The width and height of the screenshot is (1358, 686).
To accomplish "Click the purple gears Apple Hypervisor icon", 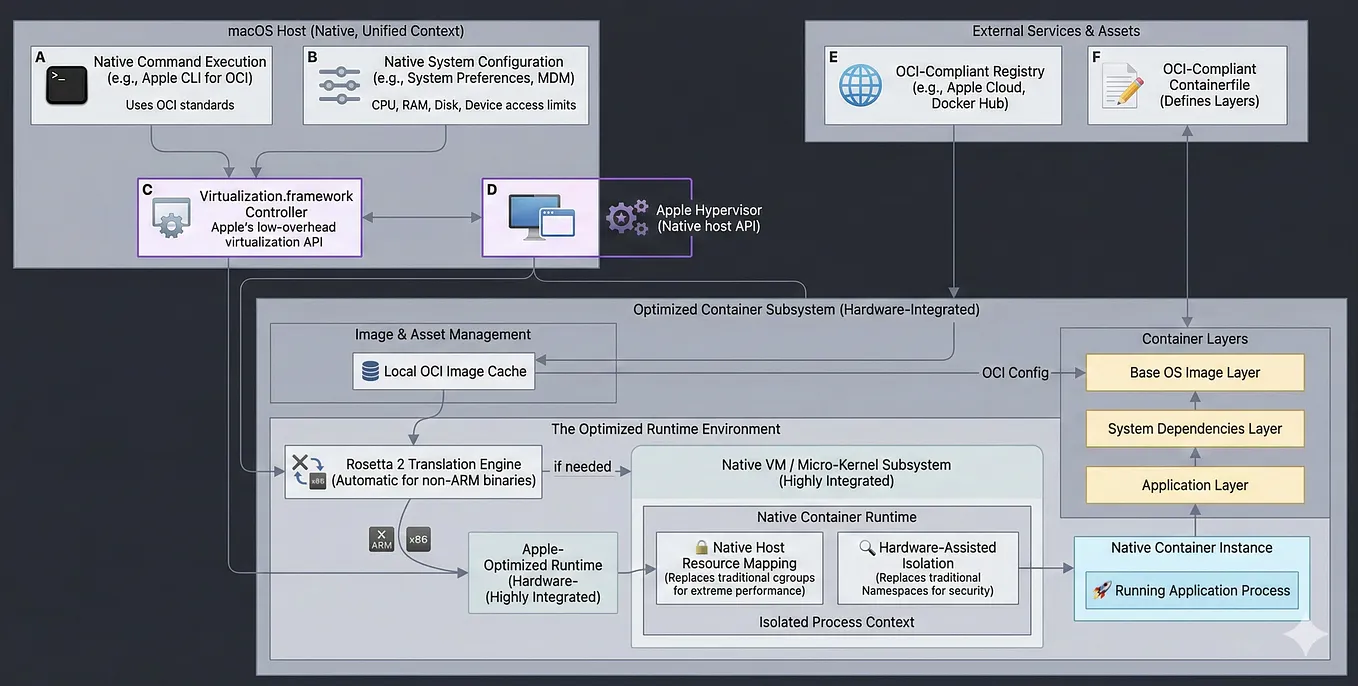I will coord(627,217).
